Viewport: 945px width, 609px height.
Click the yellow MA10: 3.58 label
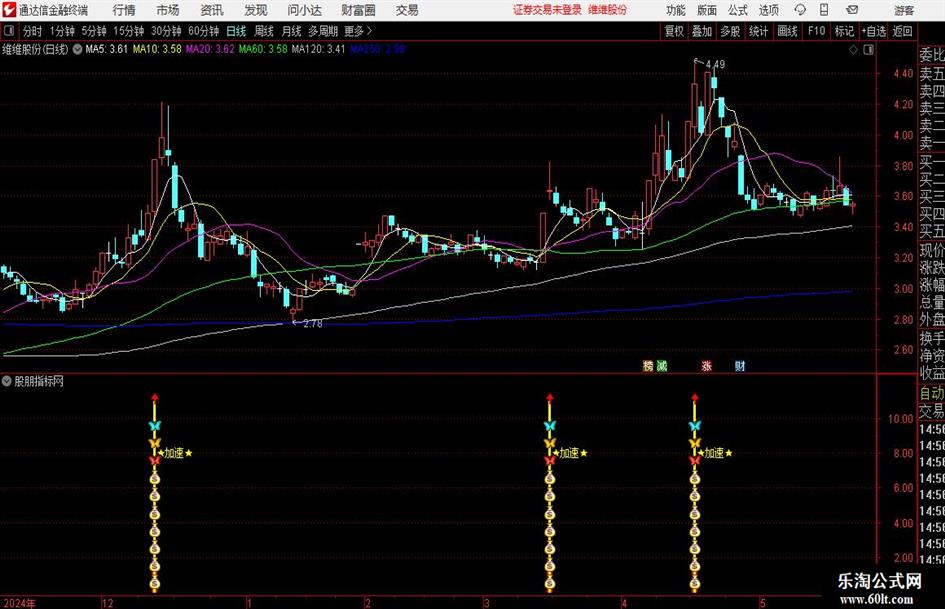[157, 49]
